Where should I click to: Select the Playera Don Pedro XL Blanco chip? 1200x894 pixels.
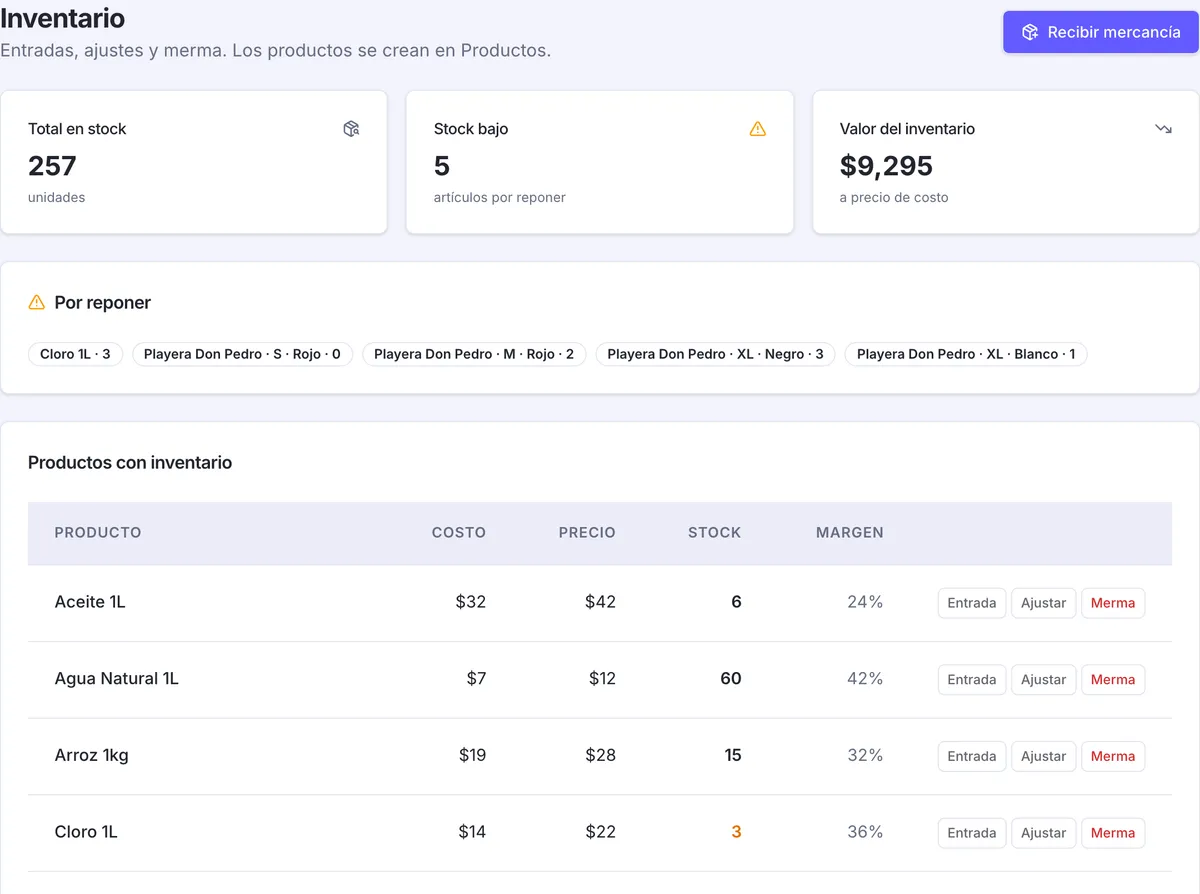click(x=966, y=354)
